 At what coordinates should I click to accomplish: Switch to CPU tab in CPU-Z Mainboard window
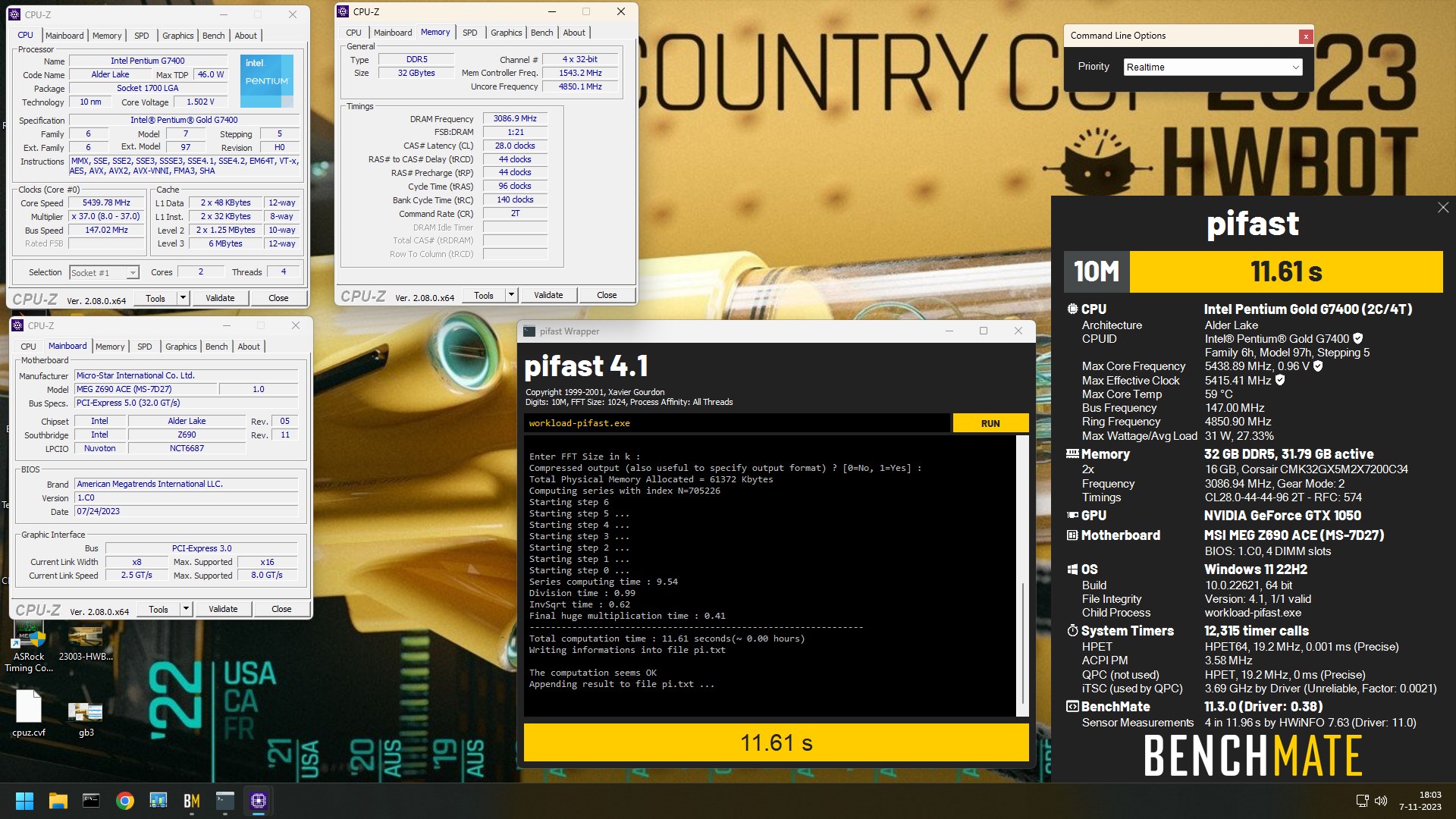[28, 347]
